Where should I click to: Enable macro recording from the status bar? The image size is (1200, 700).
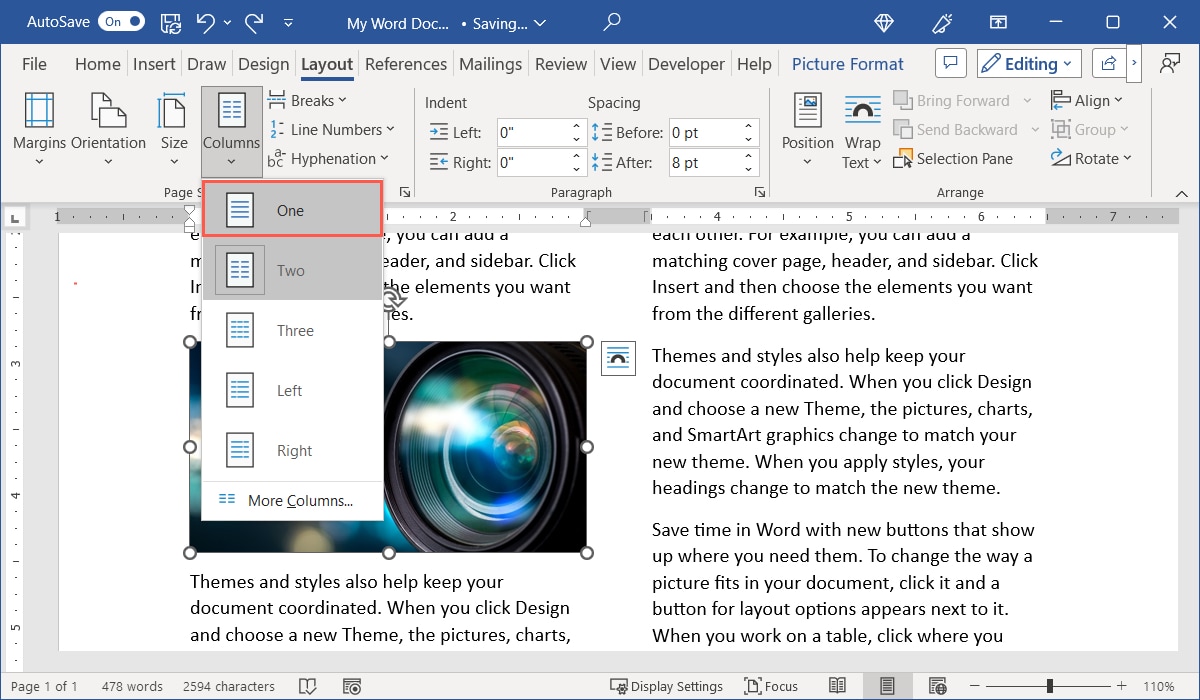pos(352,686)
